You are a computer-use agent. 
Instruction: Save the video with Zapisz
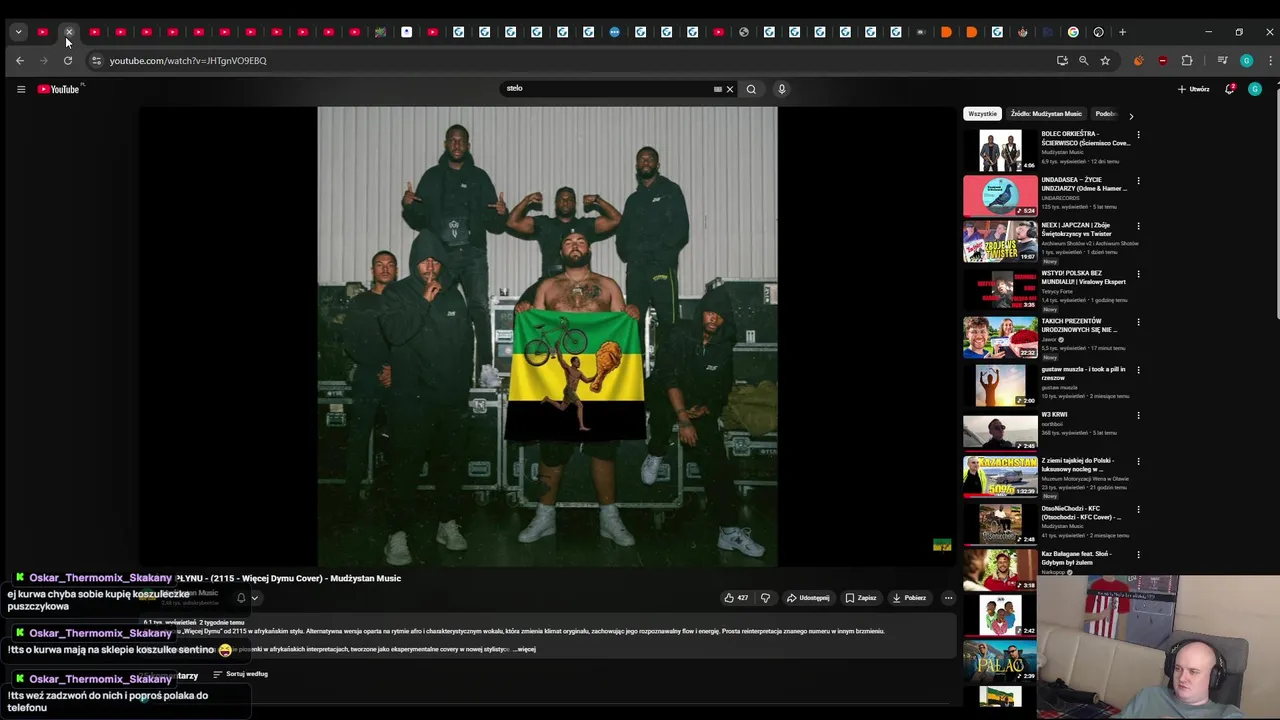(x=861, y=598)
